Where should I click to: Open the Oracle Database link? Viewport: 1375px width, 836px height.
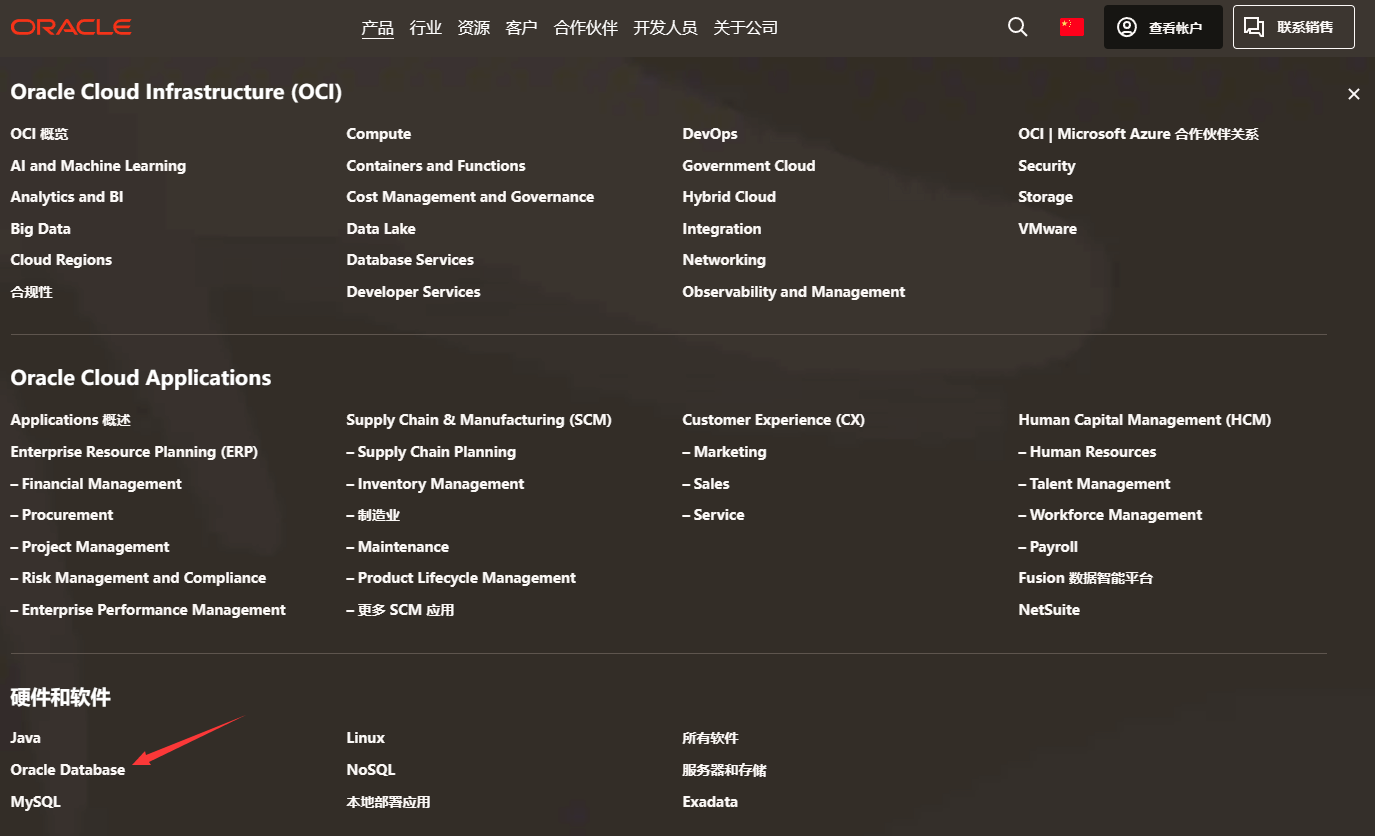68,770
